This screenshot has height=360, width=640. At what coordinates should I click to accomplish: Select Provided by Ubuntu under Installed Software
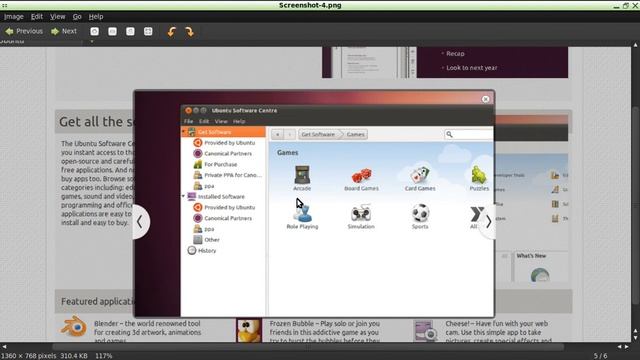[224, 207]
